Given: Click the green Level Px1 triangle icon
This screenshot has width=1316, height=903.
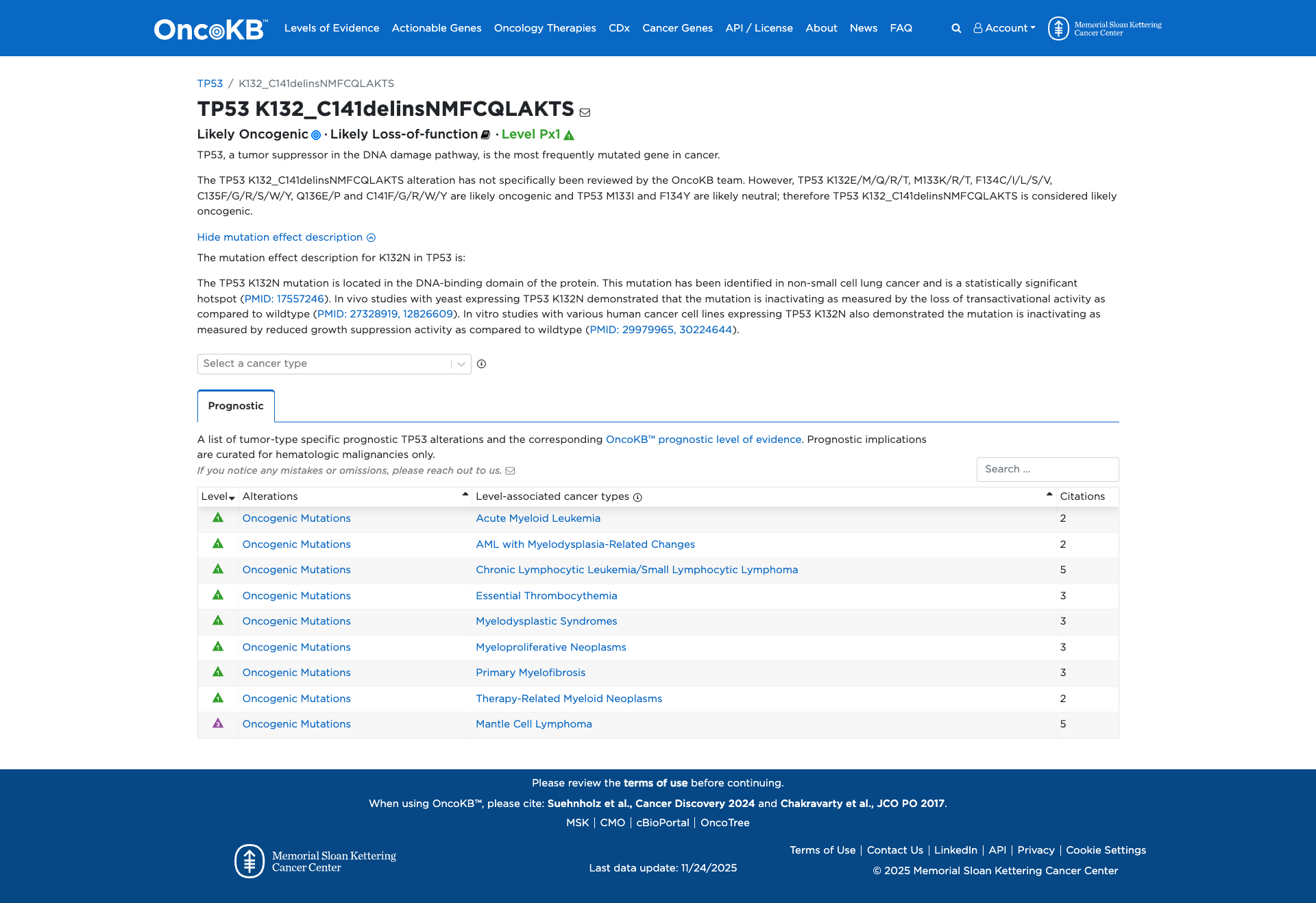Looking at the screenshot, I should tap(569, 135).
